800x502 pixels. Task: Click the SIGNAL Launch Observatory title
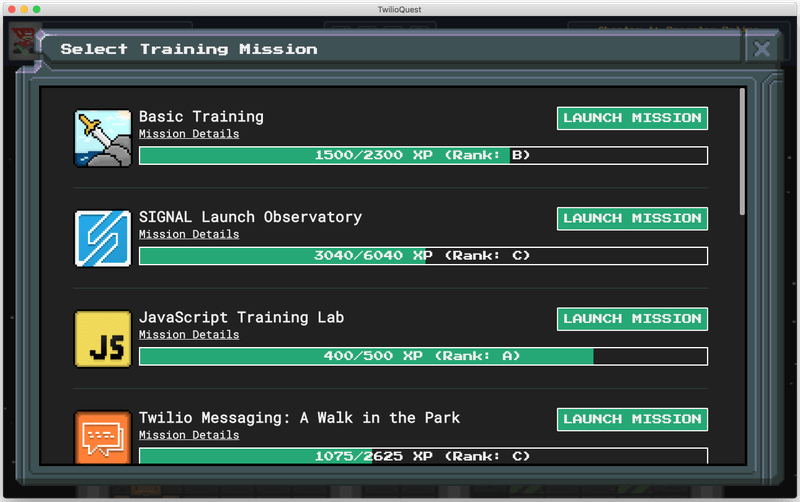tap(251, 217)
